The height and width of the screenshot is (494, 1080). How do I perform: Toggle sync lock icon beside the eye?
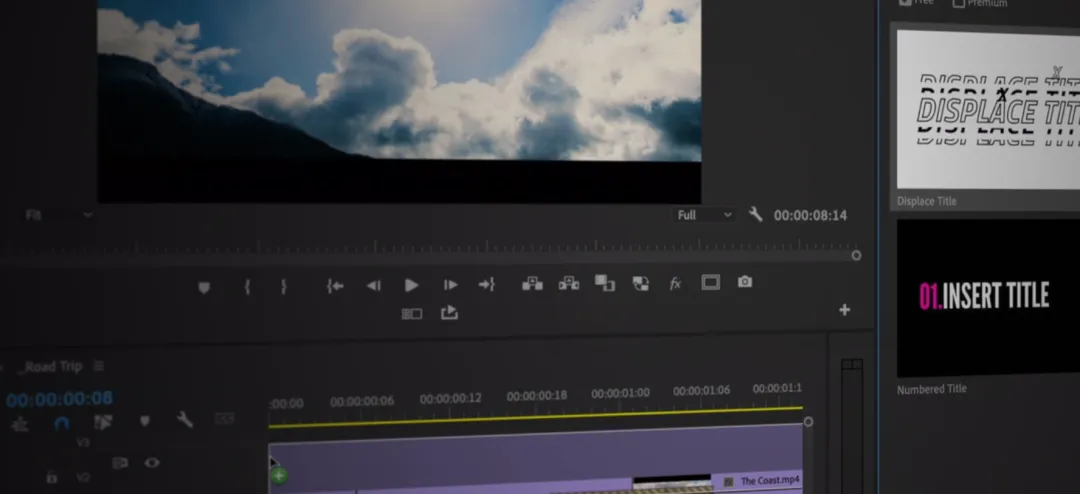[120, 463]
